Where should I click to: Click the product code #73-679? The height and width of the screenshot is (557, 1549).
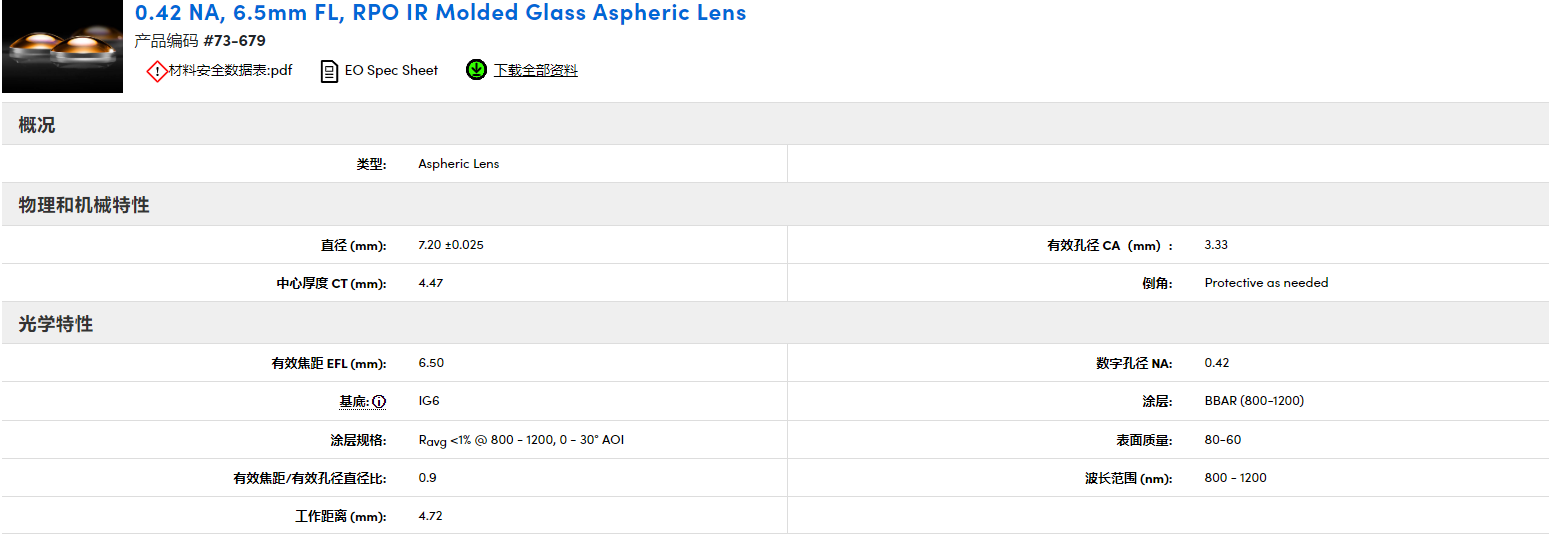pos(234,41)
